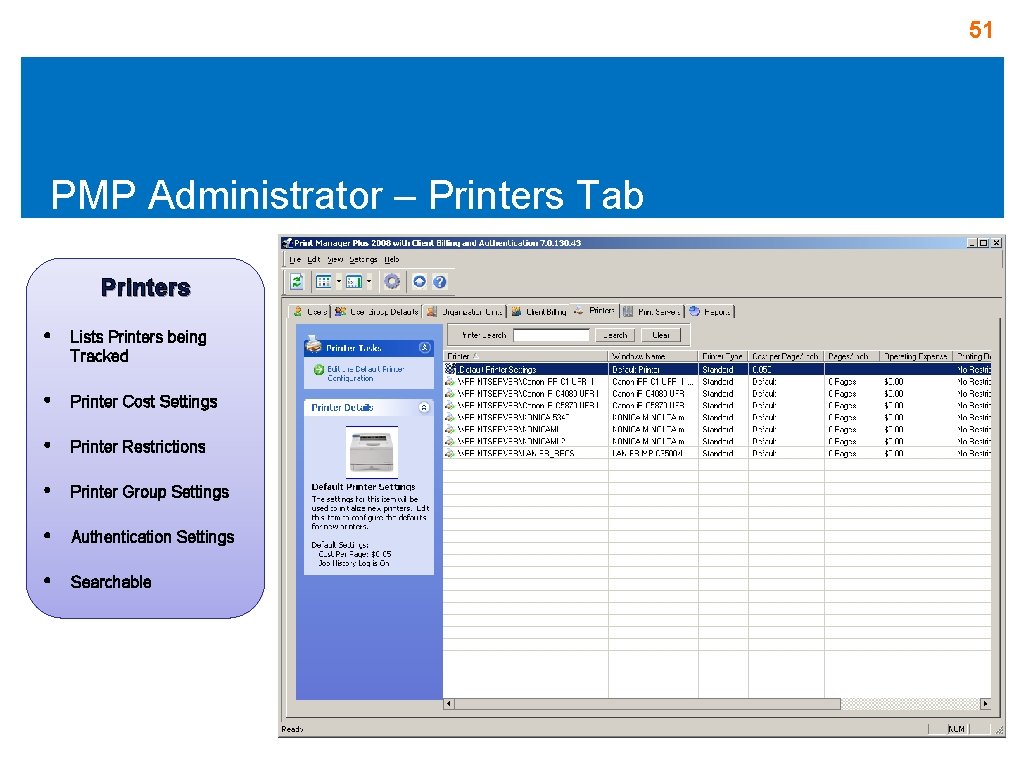Viewport: 1024px width, 768px height.
Task: Click the Search button
Action: (615, 335)
